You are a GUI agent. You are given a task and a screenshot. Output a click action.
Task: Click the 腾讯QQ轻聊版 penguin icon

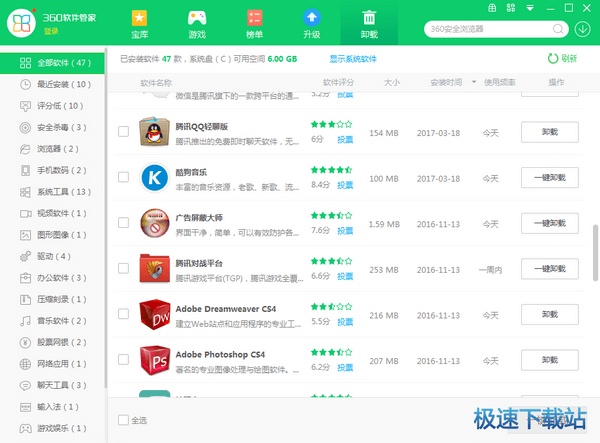(154, 132)
